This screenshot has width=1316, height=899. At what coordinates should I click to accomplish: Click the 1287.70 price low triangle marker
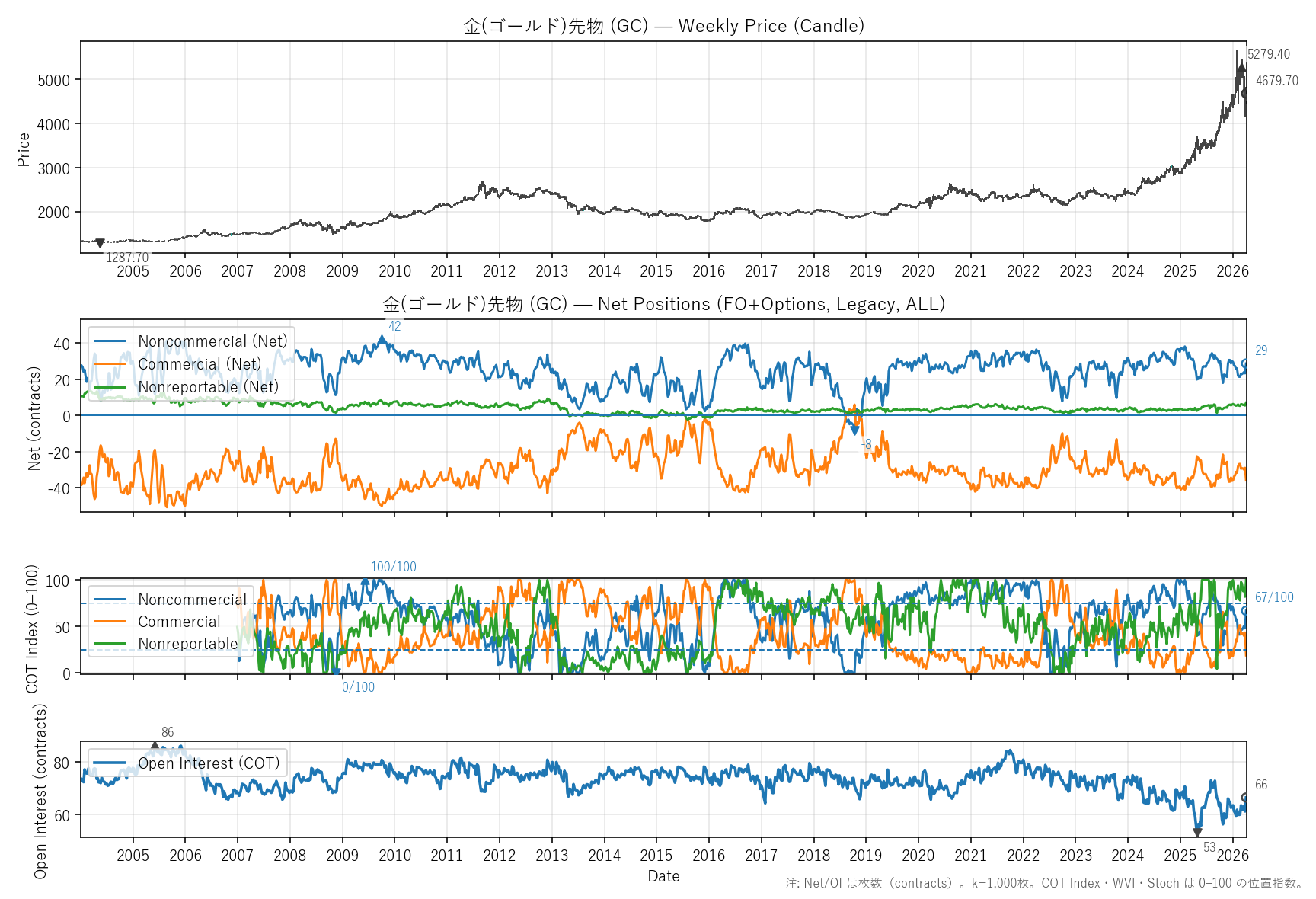[100, 244]
